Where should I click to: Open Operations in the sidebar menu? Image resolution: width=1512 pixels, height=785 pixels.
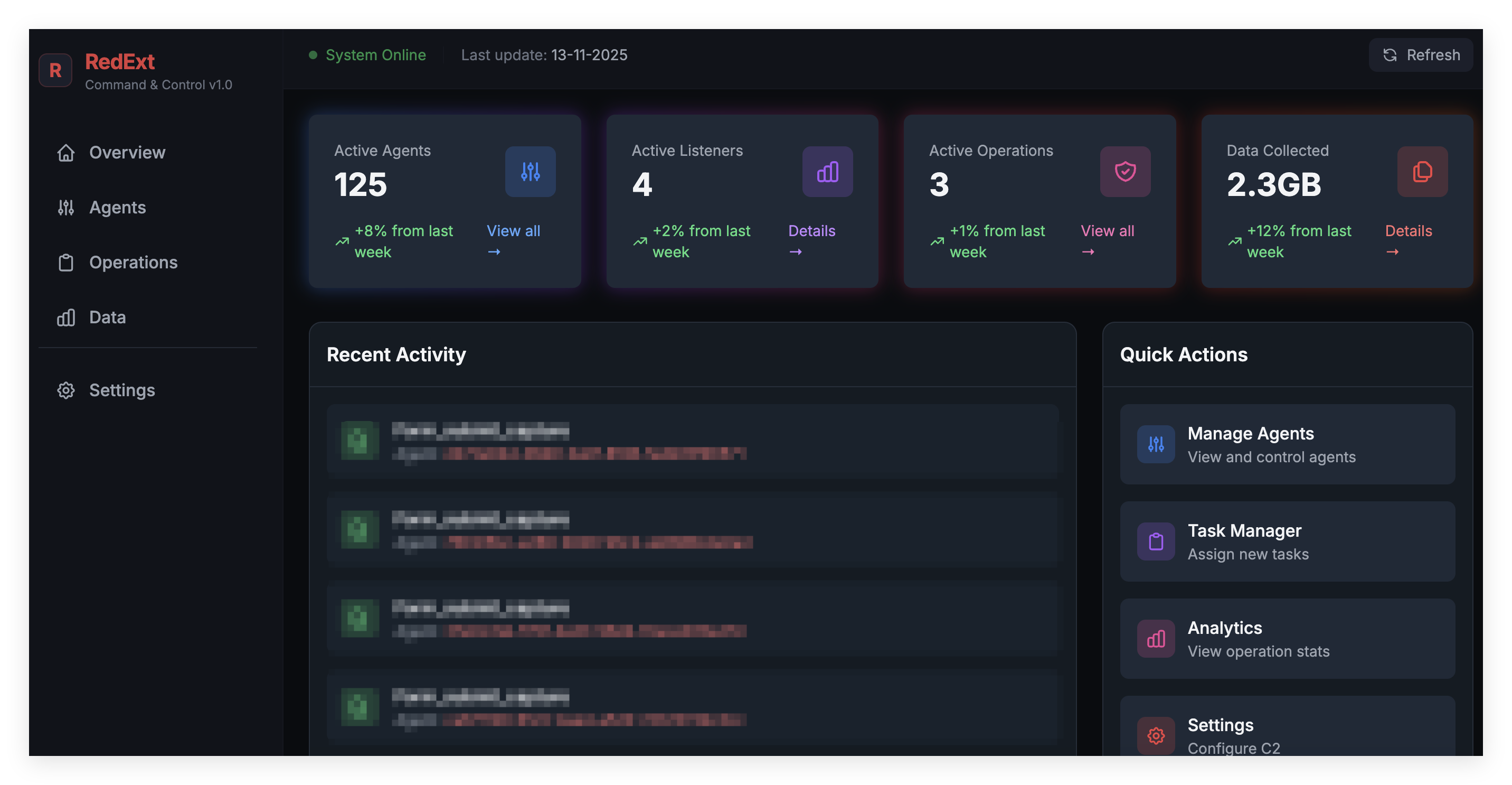point(133,263)
